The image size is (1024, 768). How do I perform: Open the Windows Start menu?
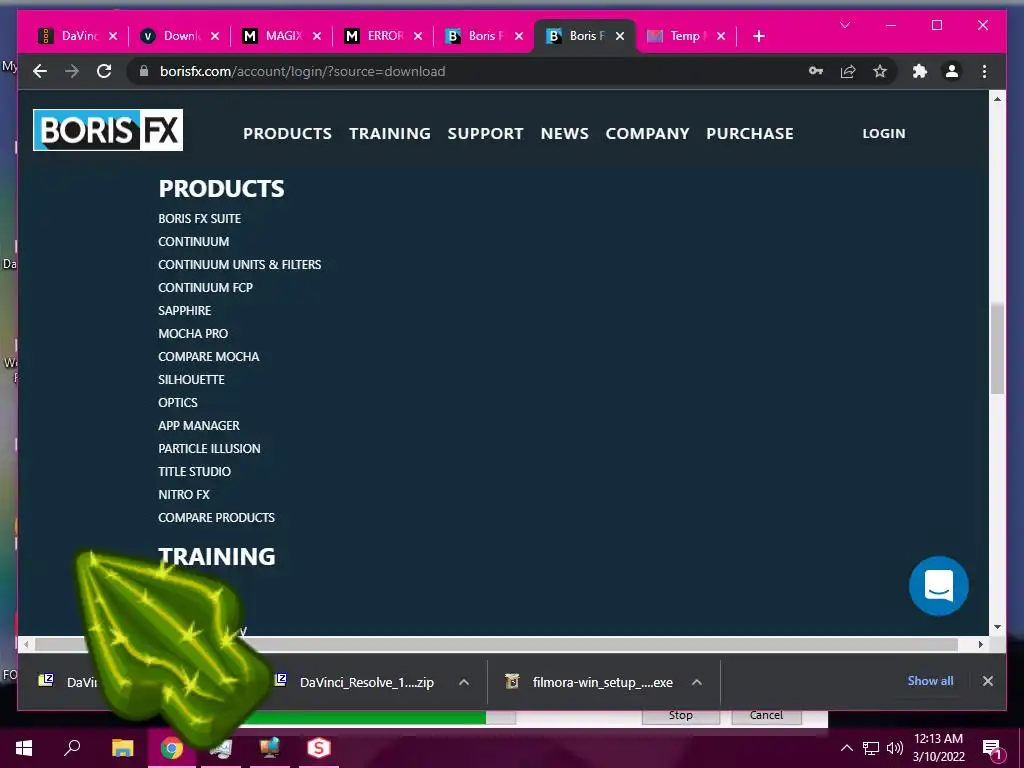coord(24,748)
